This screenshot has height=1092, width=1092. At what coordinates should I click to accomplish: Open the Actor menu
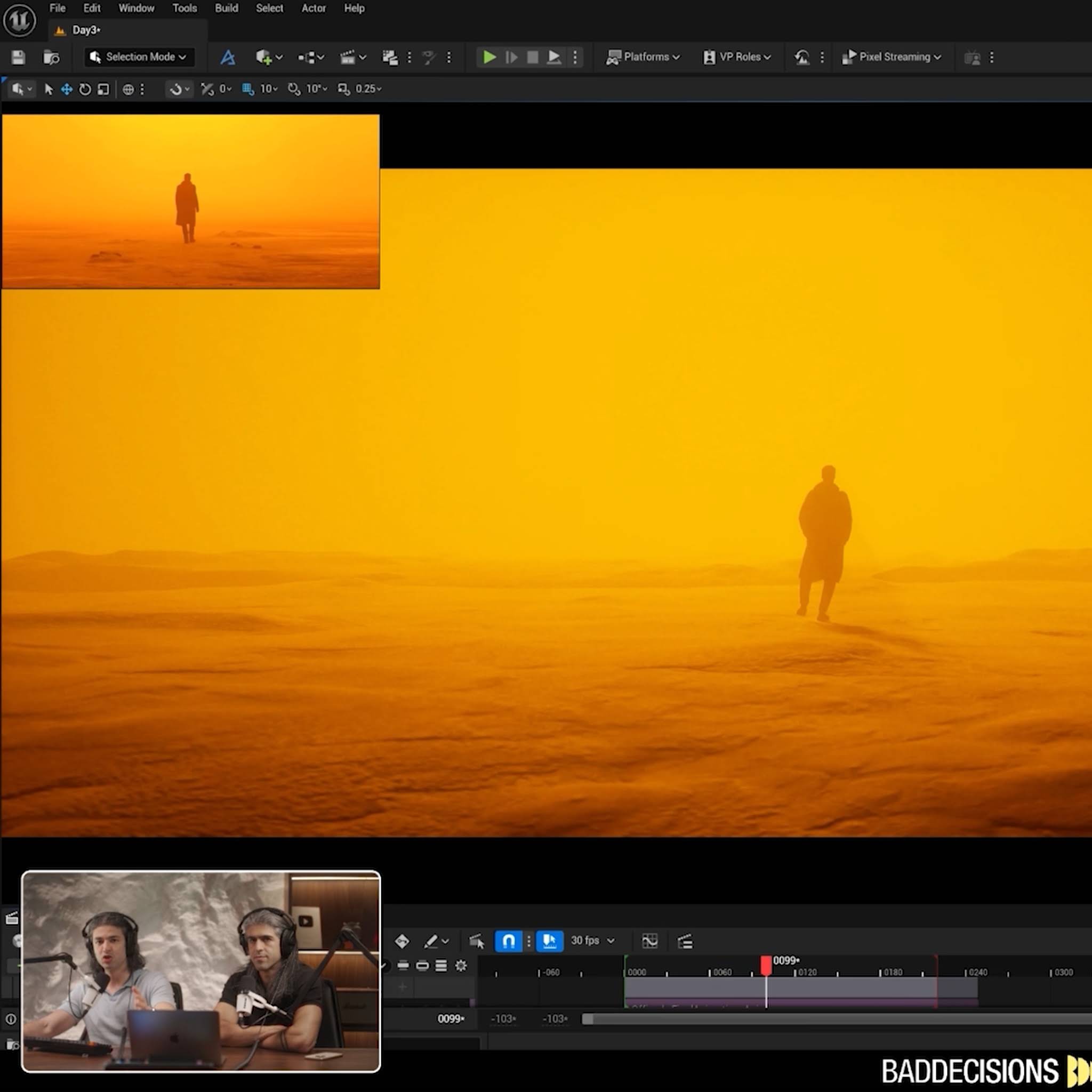coord(313,9)
